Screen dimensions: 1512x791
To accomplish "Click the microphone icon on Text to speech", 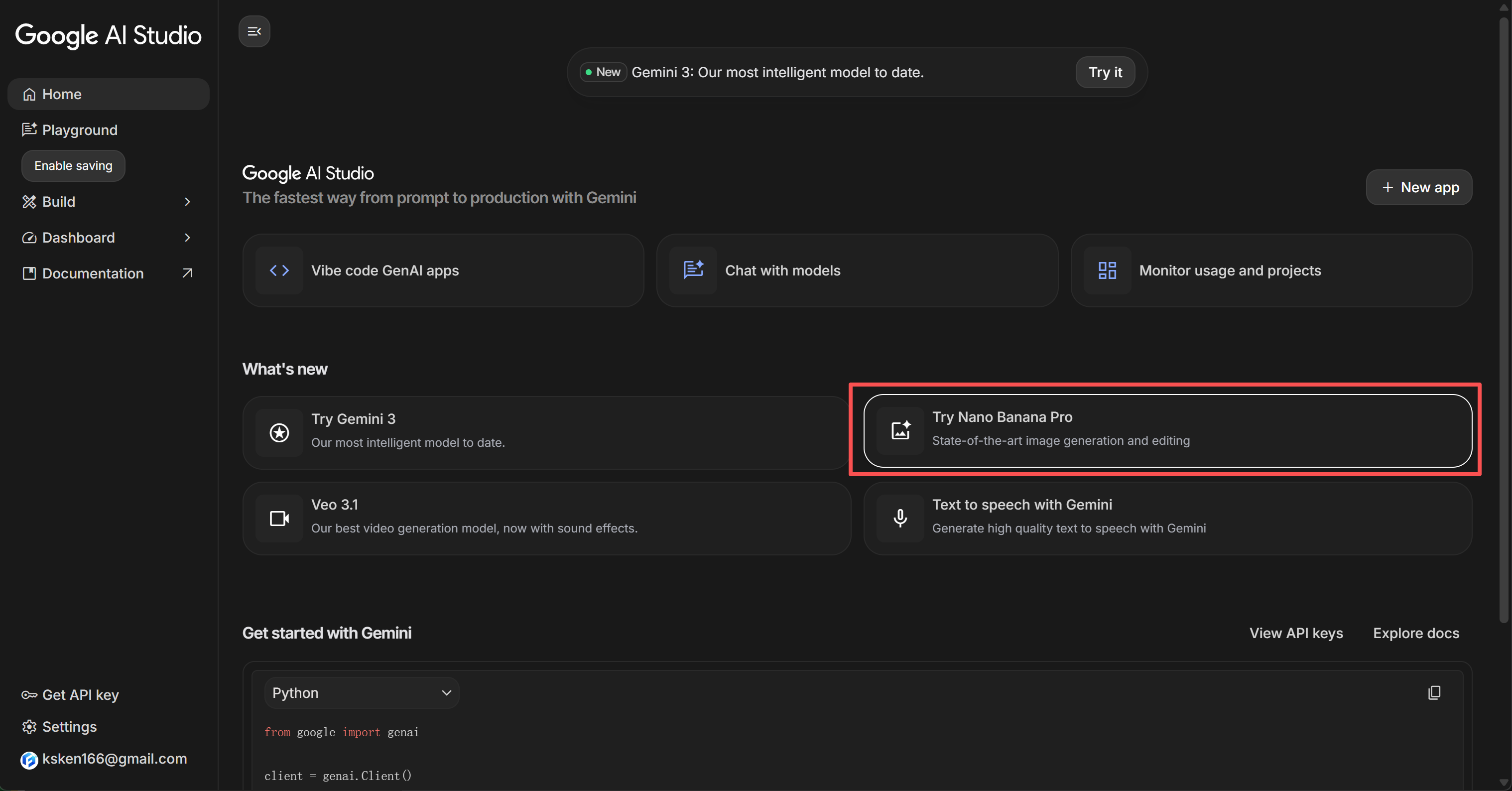I will point(900,519).
